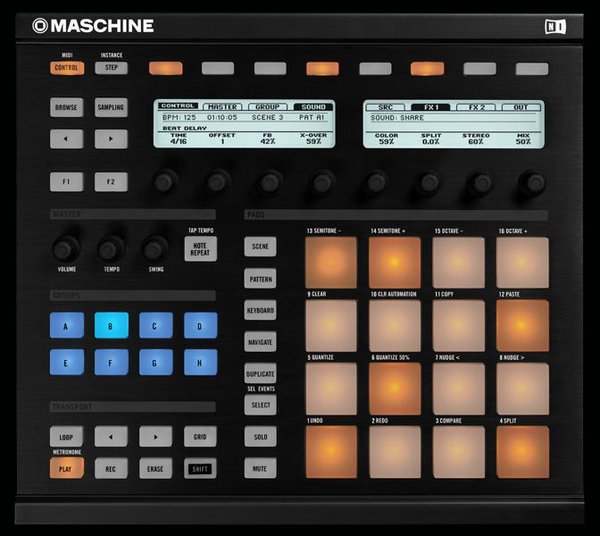The height and width of the screenshot is (536, 600).
Task: Tap pad 9 CLEAR
Action: tap(331, 326)
